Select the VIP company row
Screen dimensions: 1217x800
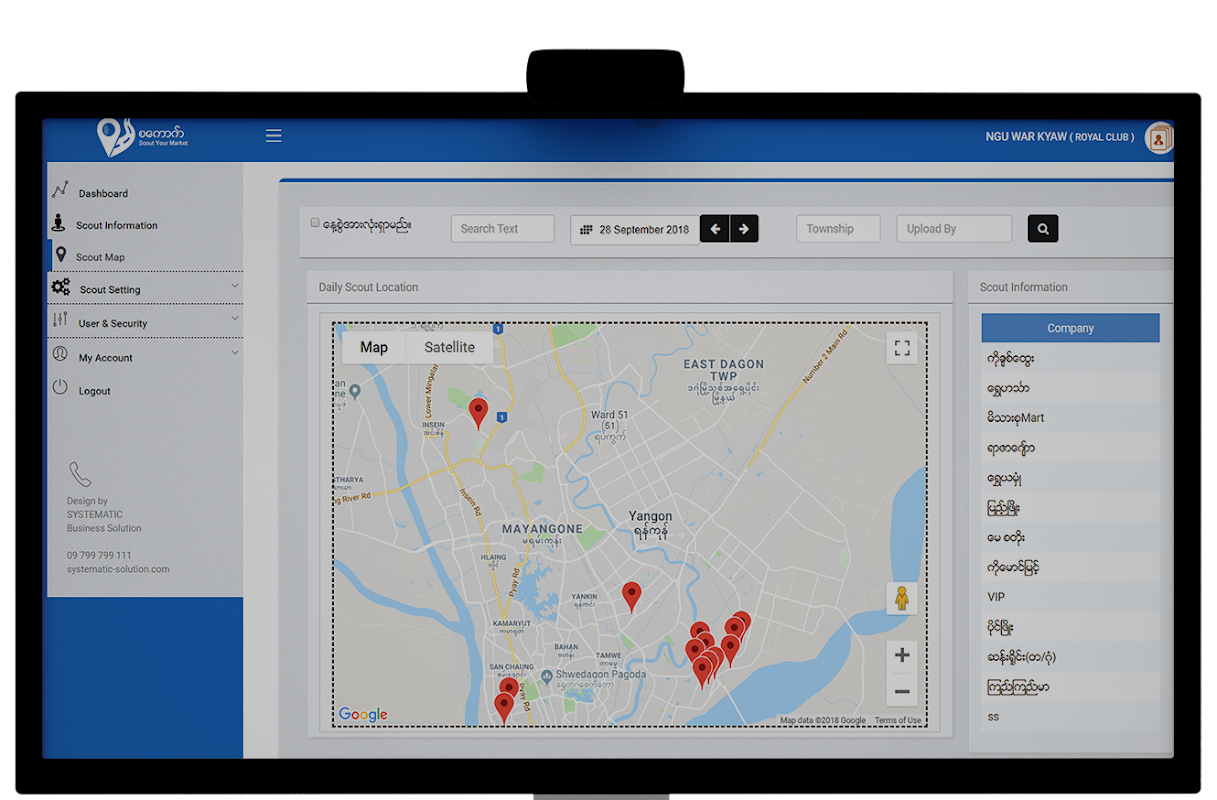pos(1070,597)
